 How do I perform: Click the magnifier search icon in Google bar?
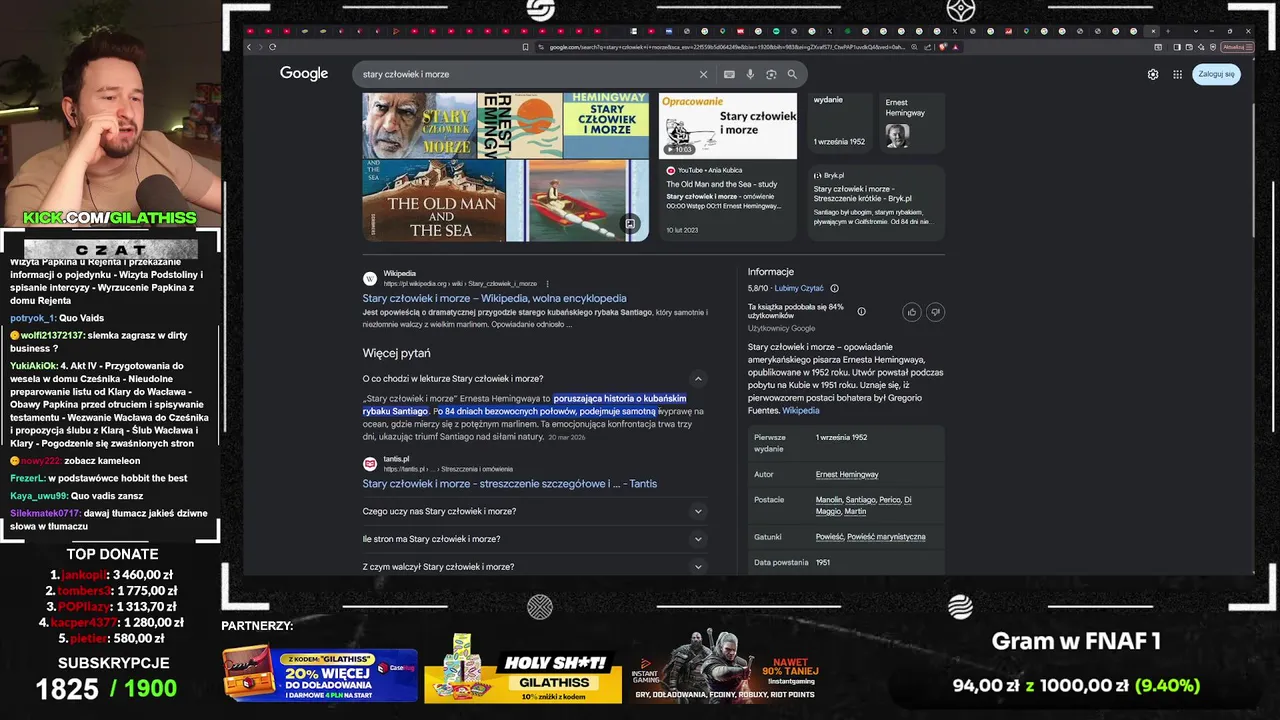tap(792, 74)
